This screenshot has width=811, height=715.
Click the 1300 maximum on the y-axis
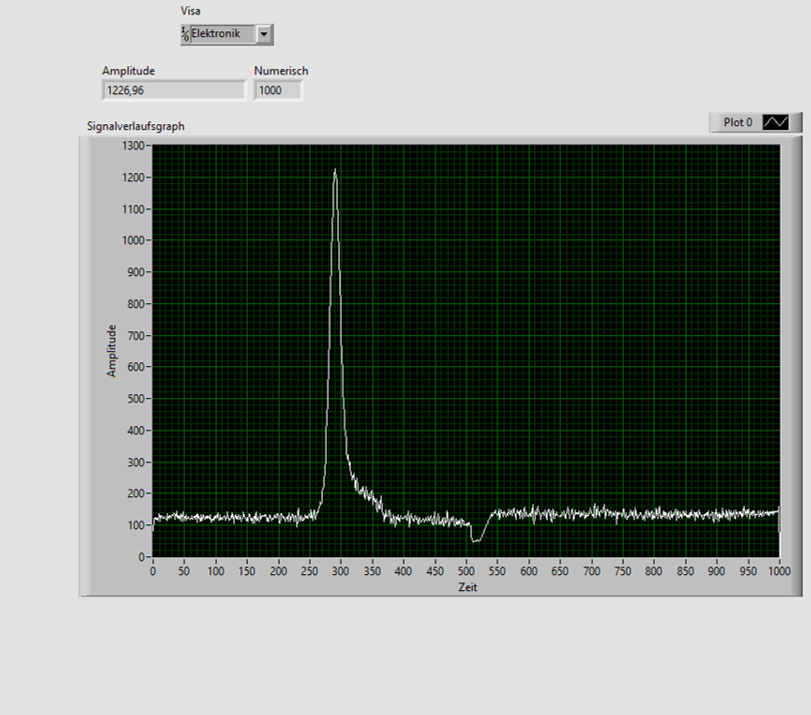(x=133, y=146)
